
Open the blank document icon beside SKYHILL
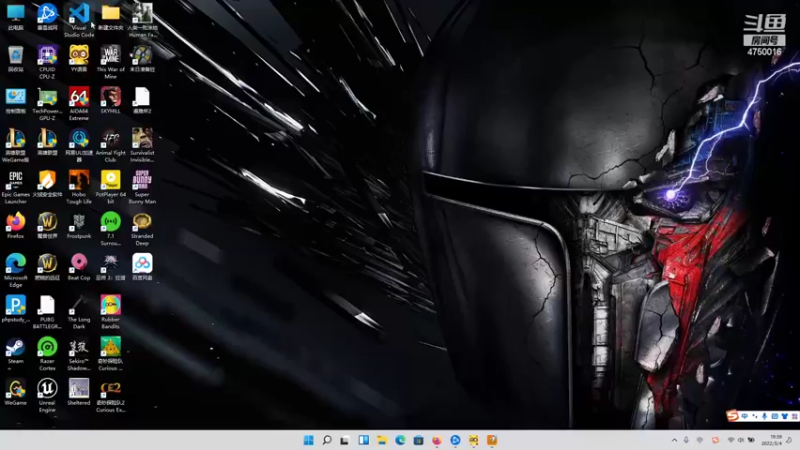[142, 100]
